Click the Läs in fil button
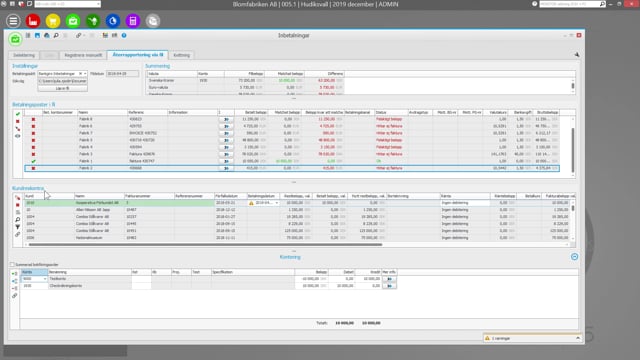640x360 pixels. [x=62, y=88]
